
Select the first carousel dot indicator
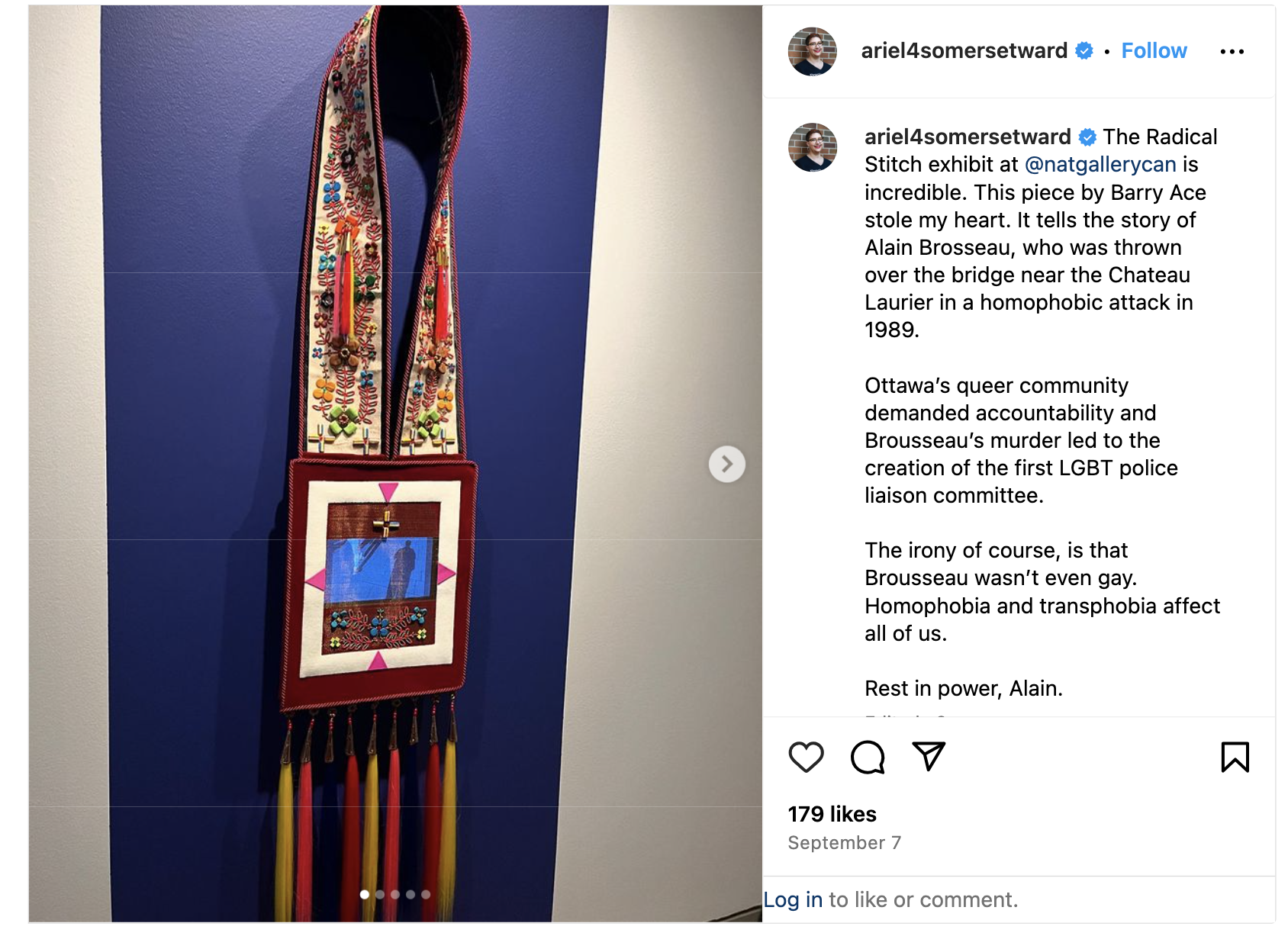pos(365,894)
